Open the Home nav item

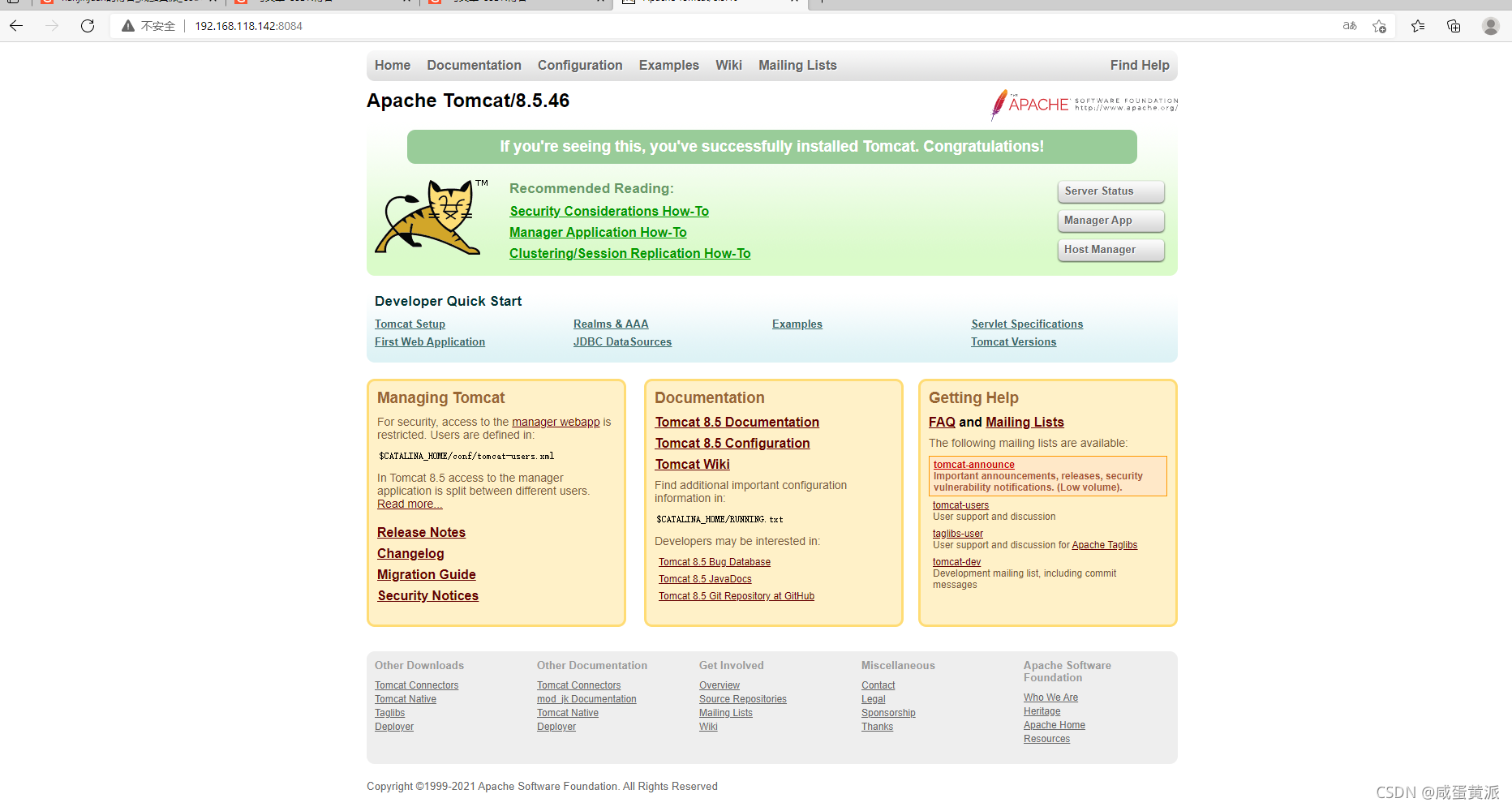tap(393, 65)
